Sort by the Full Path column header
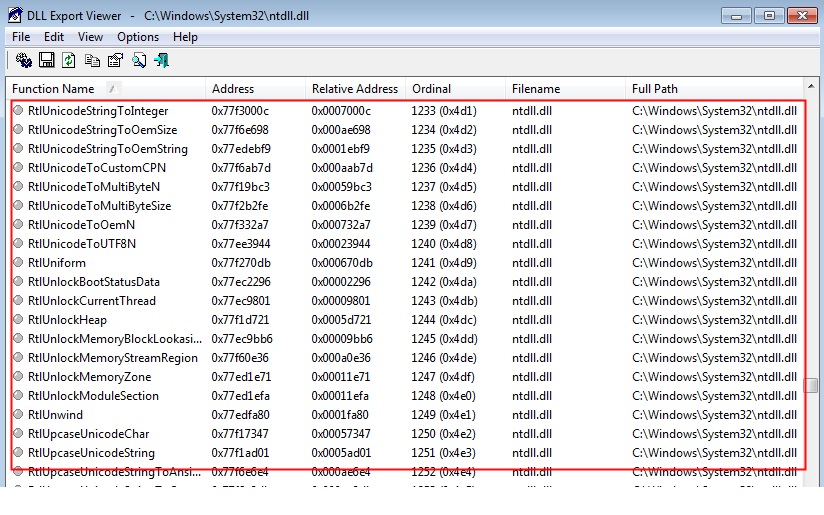The width and height of the screenshot is (824, 515). tap(714, 89)
